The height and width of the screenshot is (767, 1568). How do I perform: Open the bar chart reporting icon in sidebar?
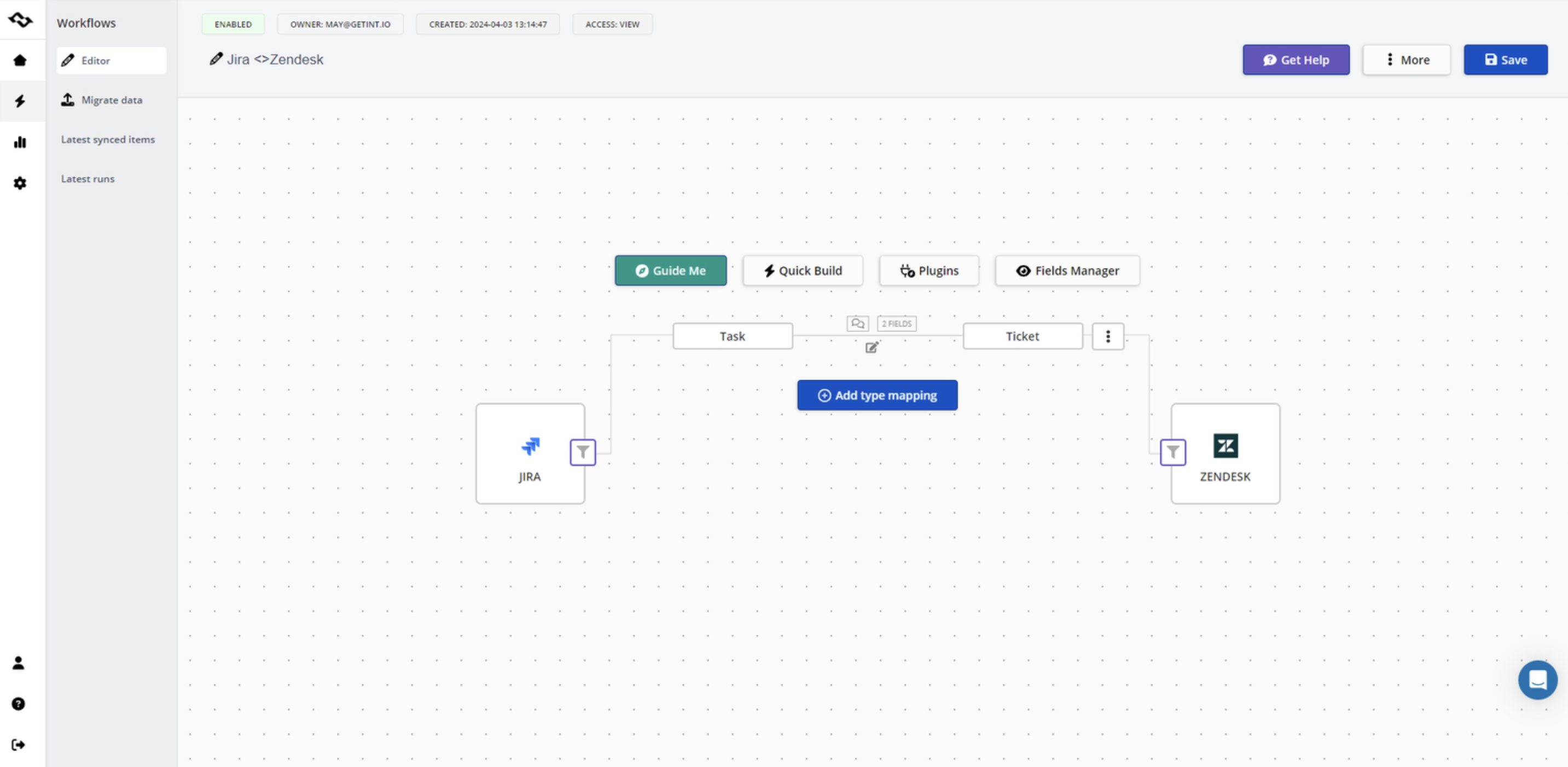[x=20, y=142]
